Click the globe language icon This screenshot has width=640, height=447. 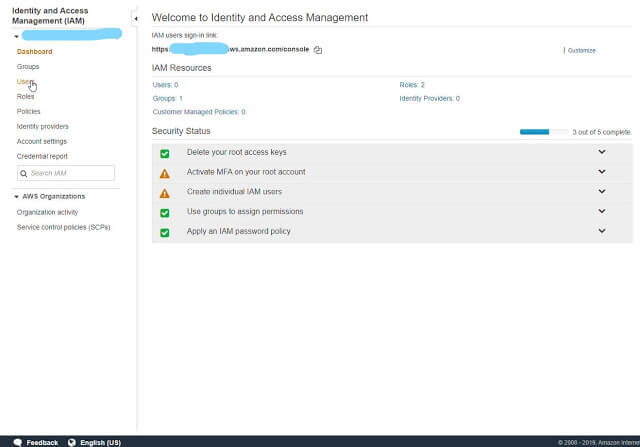71,442
